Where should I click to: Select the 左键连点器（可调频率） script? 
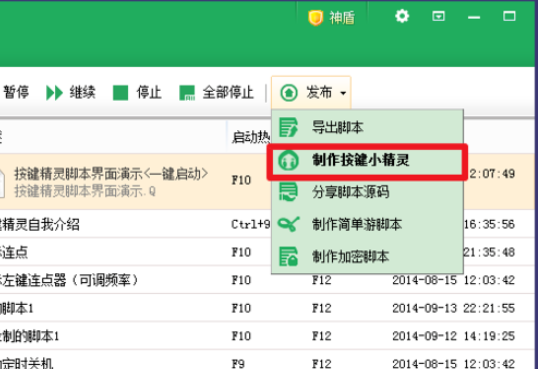click(x=268, y=280)
